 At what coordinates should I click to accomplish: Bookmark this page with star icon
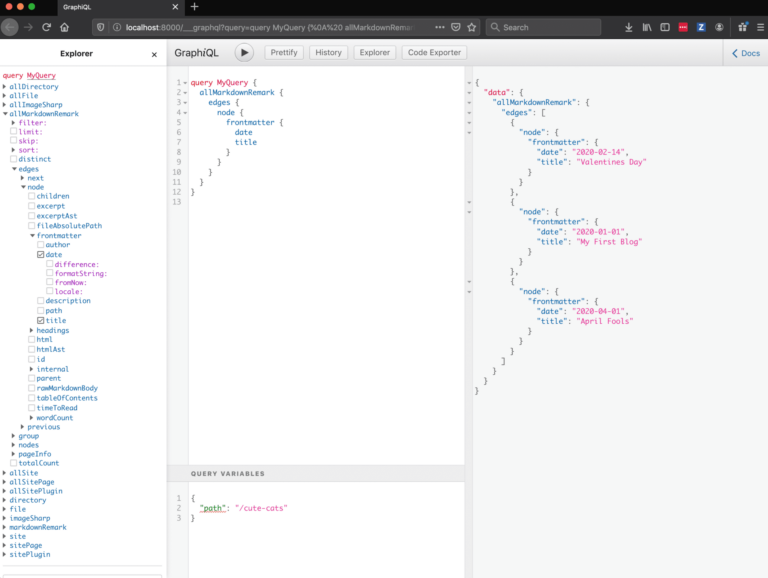click(x=471, y=27)
